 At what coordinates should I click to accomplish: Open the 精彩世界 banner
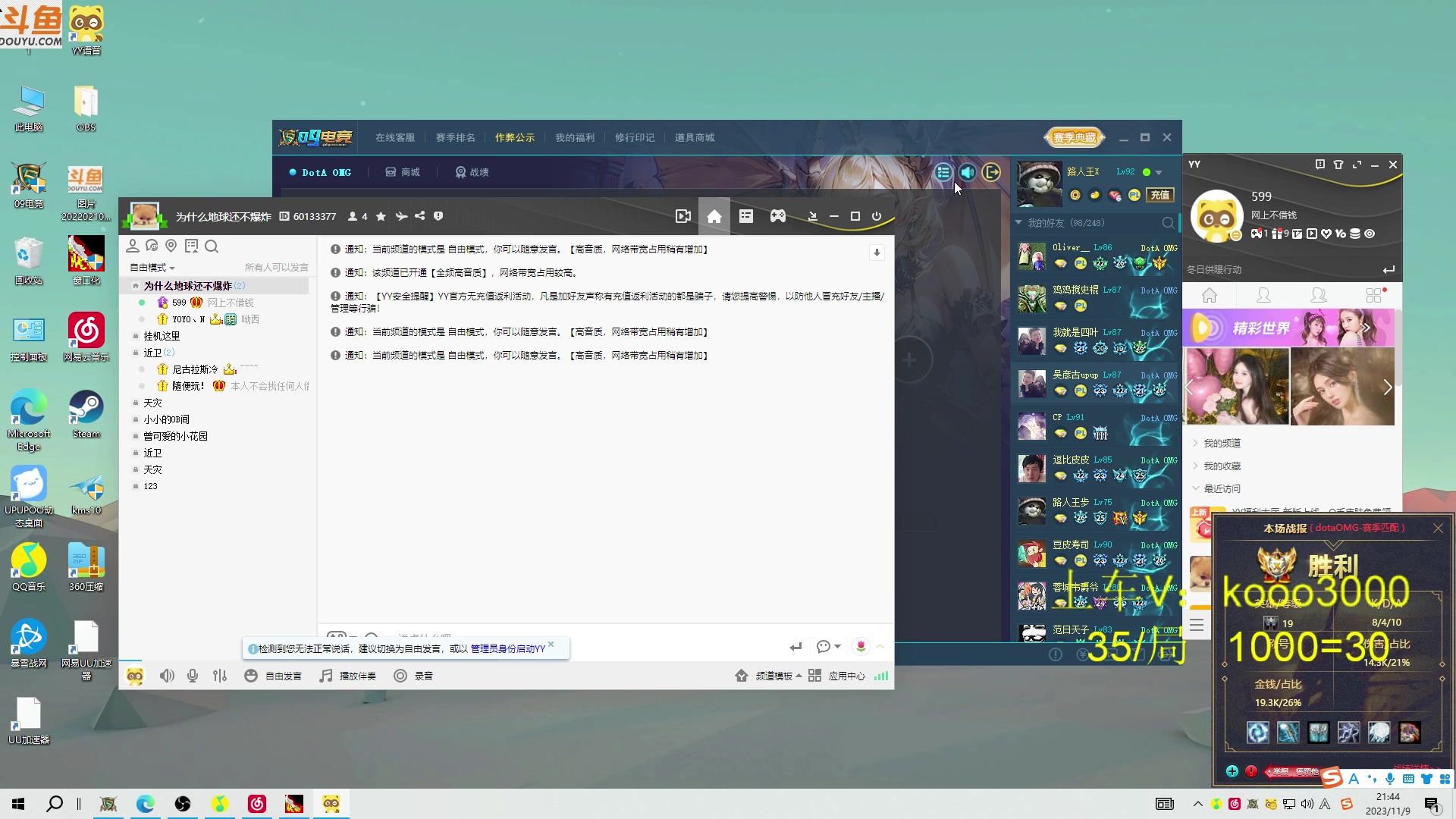tap(1289, 328)
